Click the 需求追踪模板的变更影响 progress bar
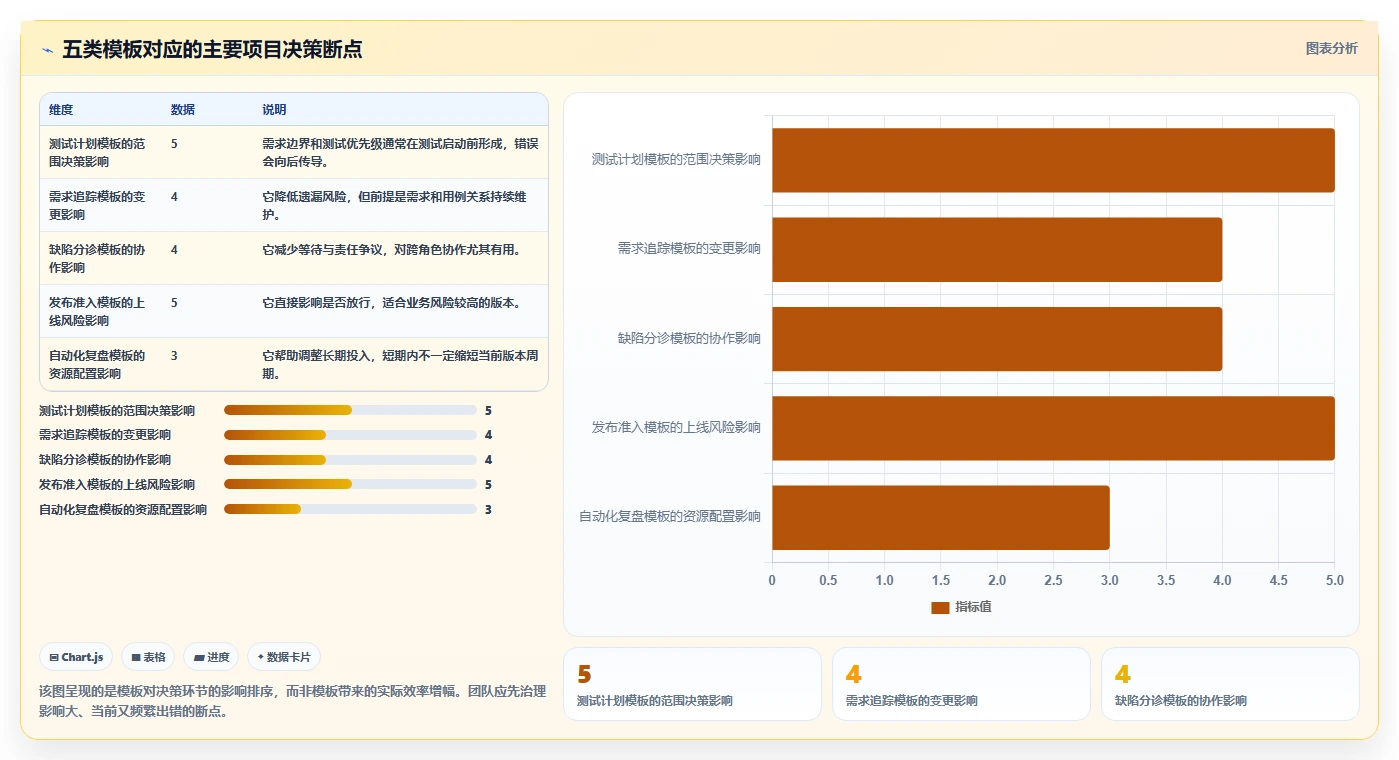 [x=350, y=435]
